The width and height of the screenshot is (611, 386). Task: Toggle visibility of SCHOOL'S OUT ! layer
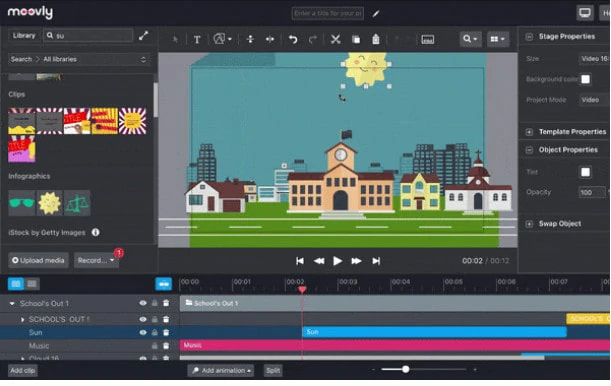click(143, 319)
